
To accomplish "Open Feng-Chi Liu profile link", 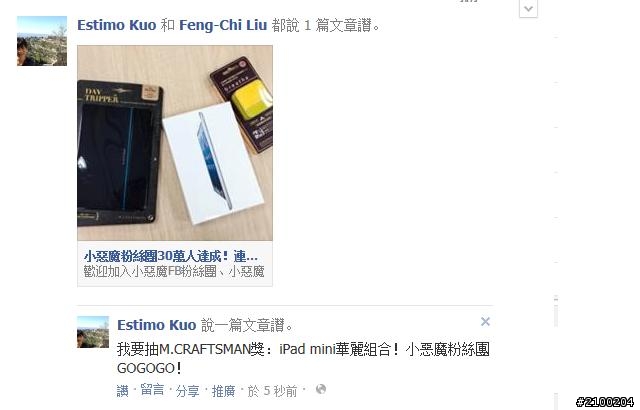I will 223,25.
